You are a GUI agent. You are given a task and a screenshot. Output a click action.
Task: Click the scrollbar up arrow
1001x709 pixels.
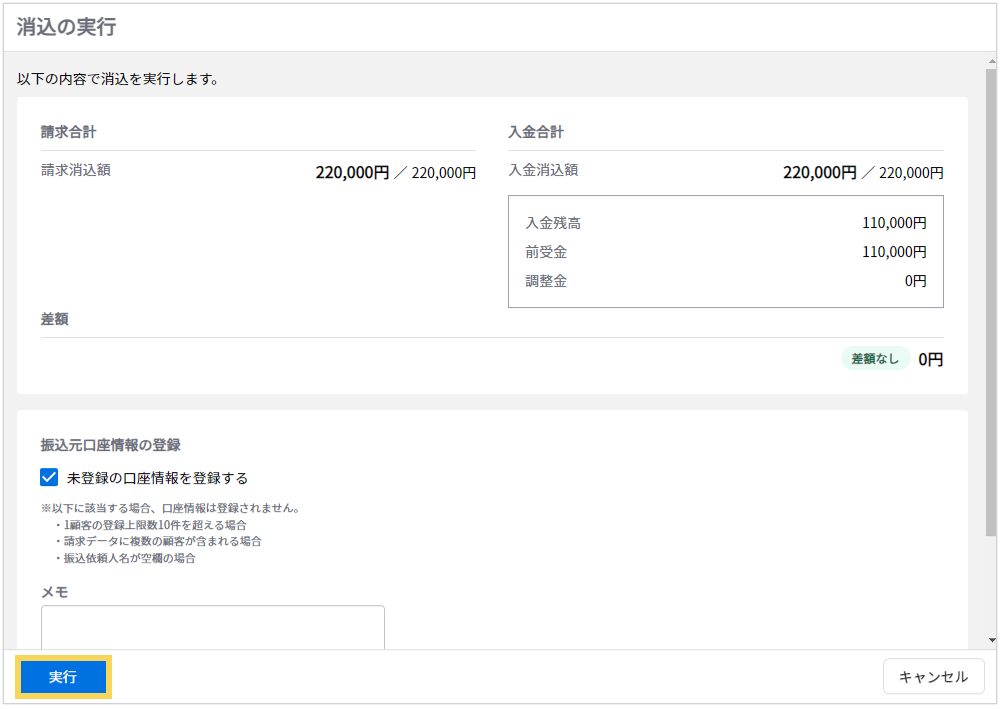point(991,62)
